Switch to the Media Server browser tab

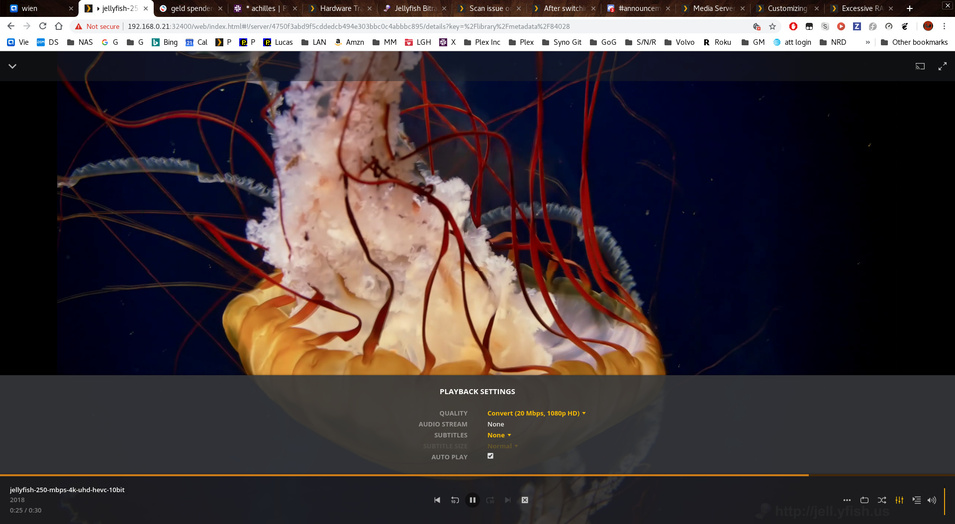pos(714,9)
